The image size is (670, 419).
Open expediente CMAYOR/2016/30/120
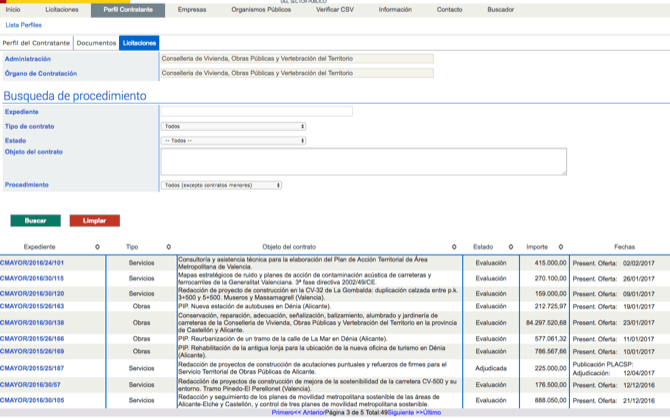coord(32,294)
